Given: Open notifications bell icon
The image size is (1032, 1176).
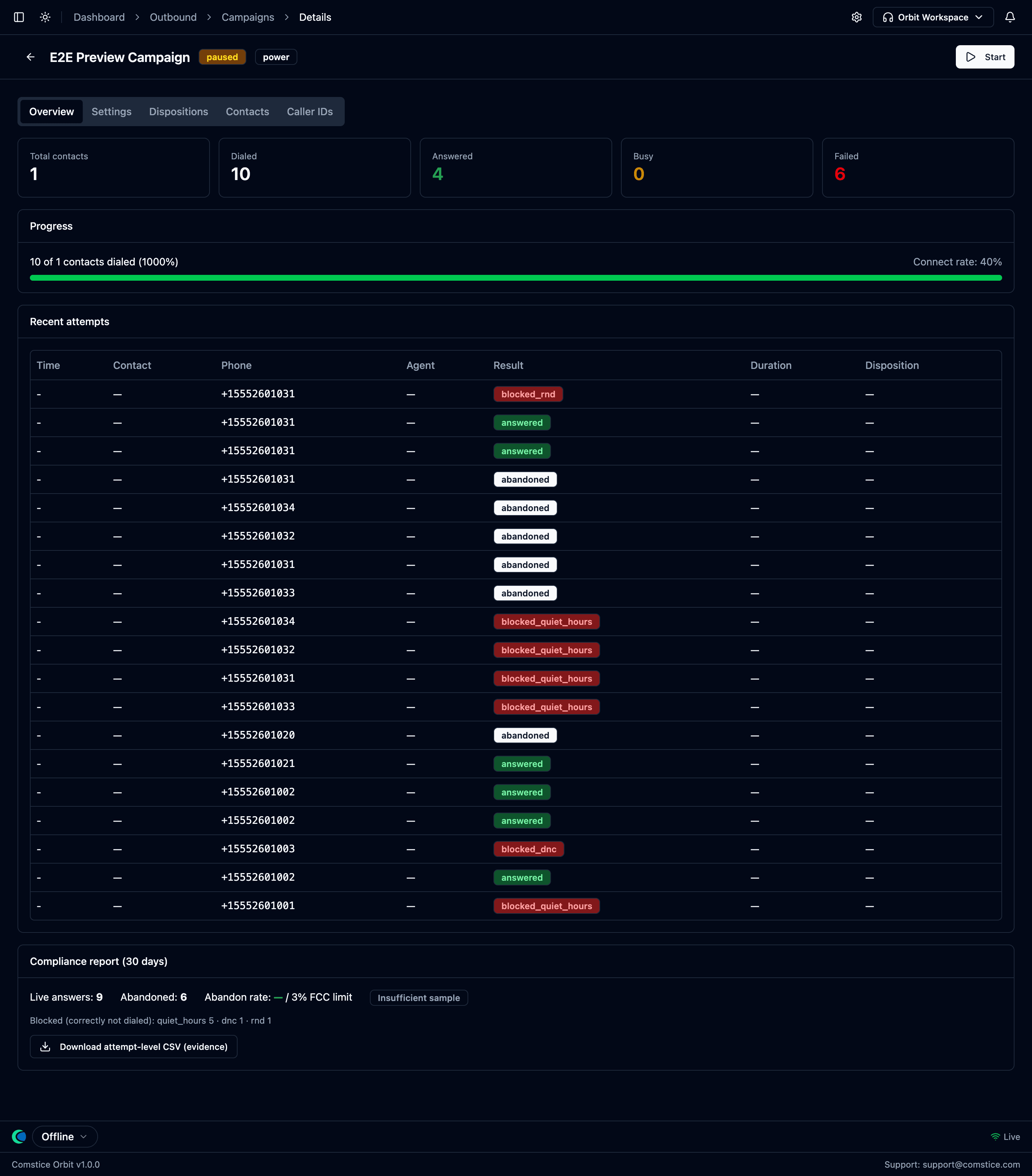Looking at the screenshot, I should (1010, 17).
